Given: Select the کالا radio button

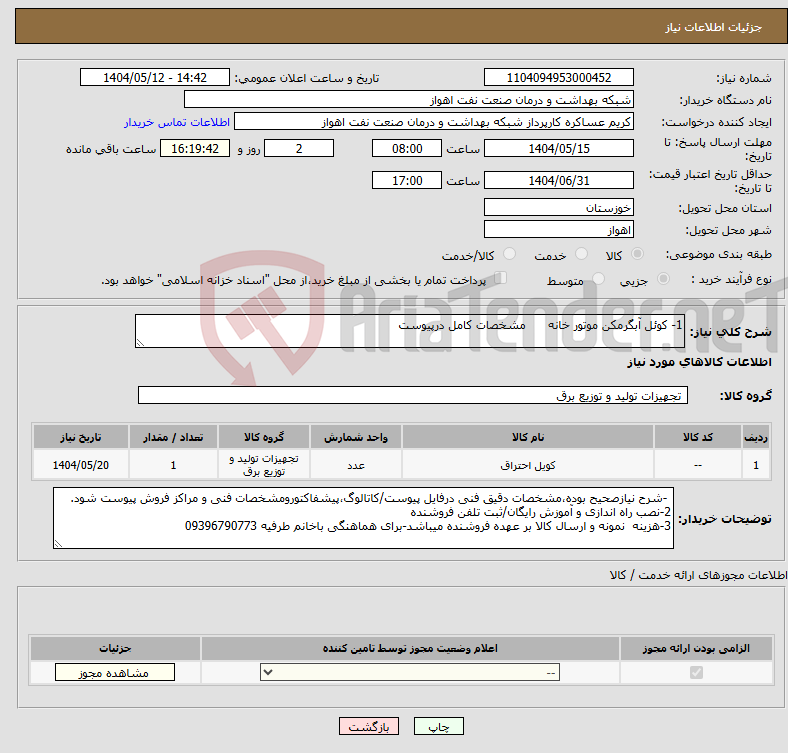Looking at the screenshot, I should (637, 254).
